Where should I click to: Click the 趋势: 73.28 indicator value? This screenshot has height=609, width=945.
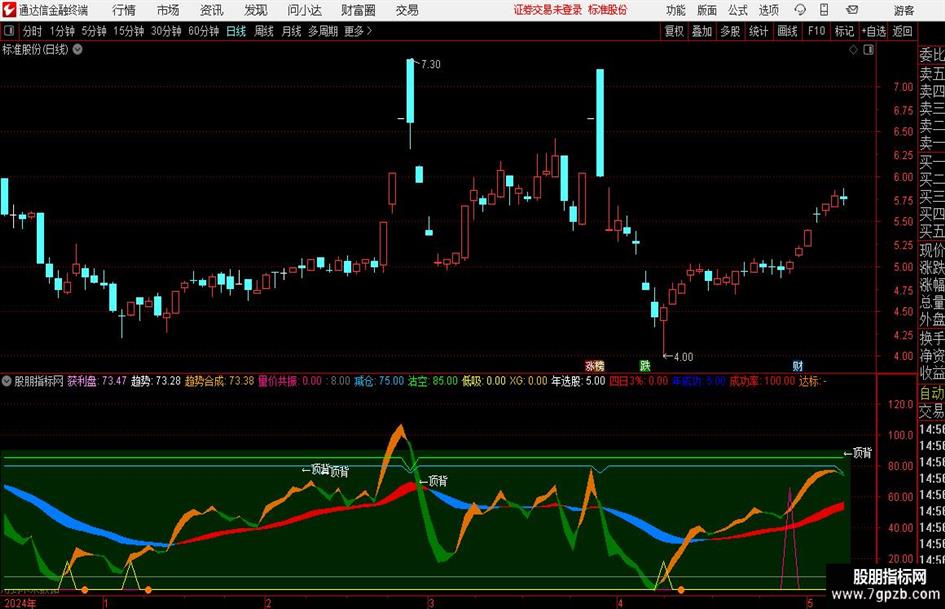155,381
